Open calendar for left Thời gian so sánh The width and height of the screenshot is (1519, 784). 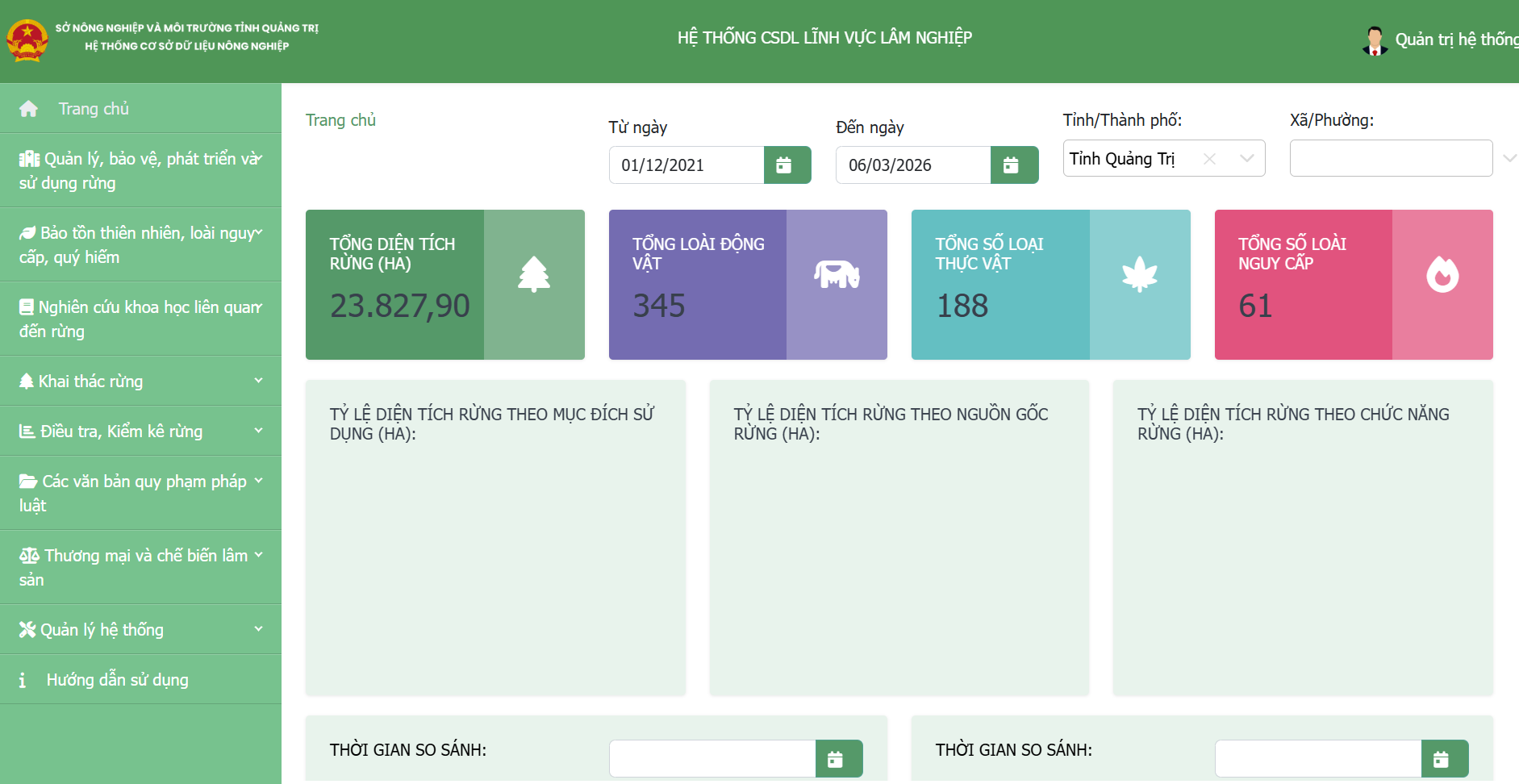point(838,759)
